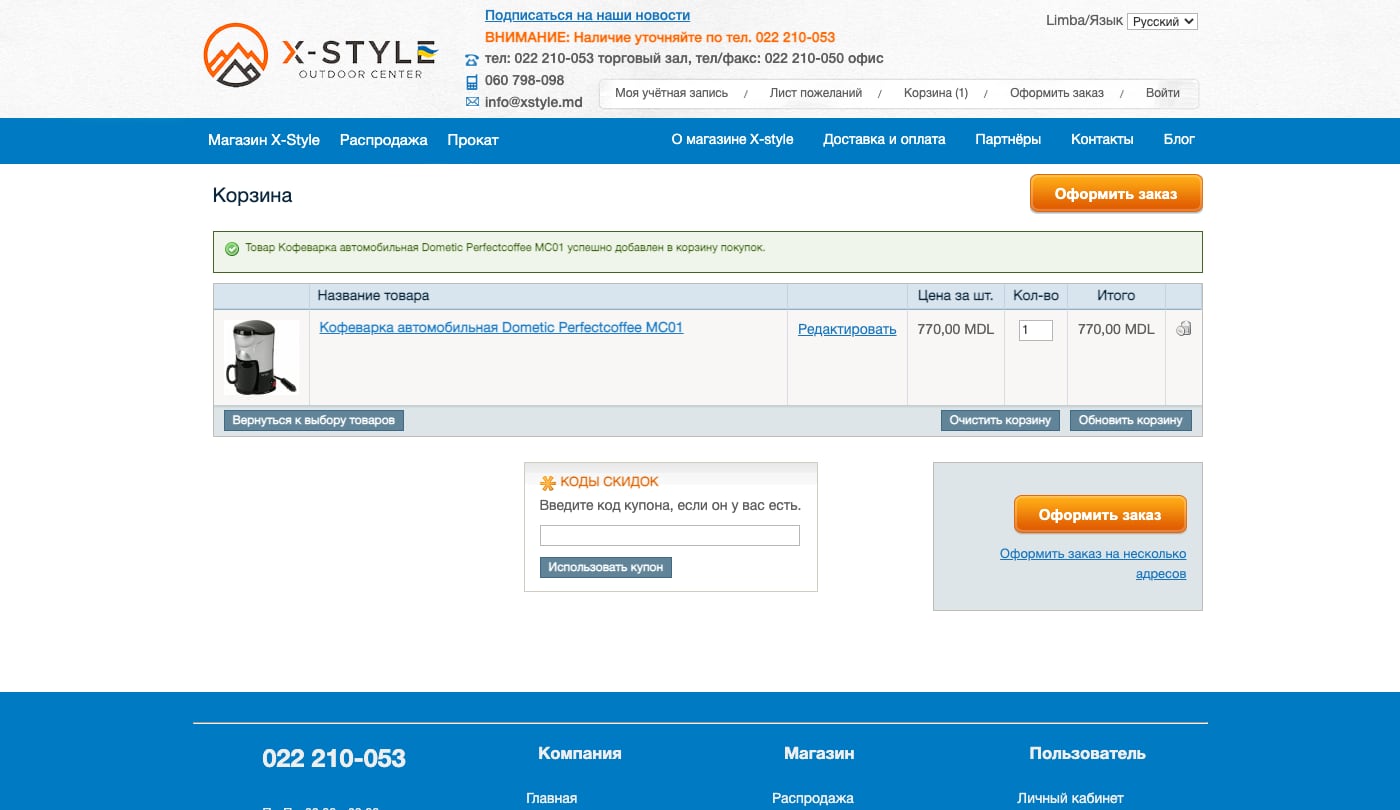Image resolution: width=1400 pixels, height=810 pixels.
Task: Open the Распродажа navigation item in blue bar
Action: pos(384,140)
